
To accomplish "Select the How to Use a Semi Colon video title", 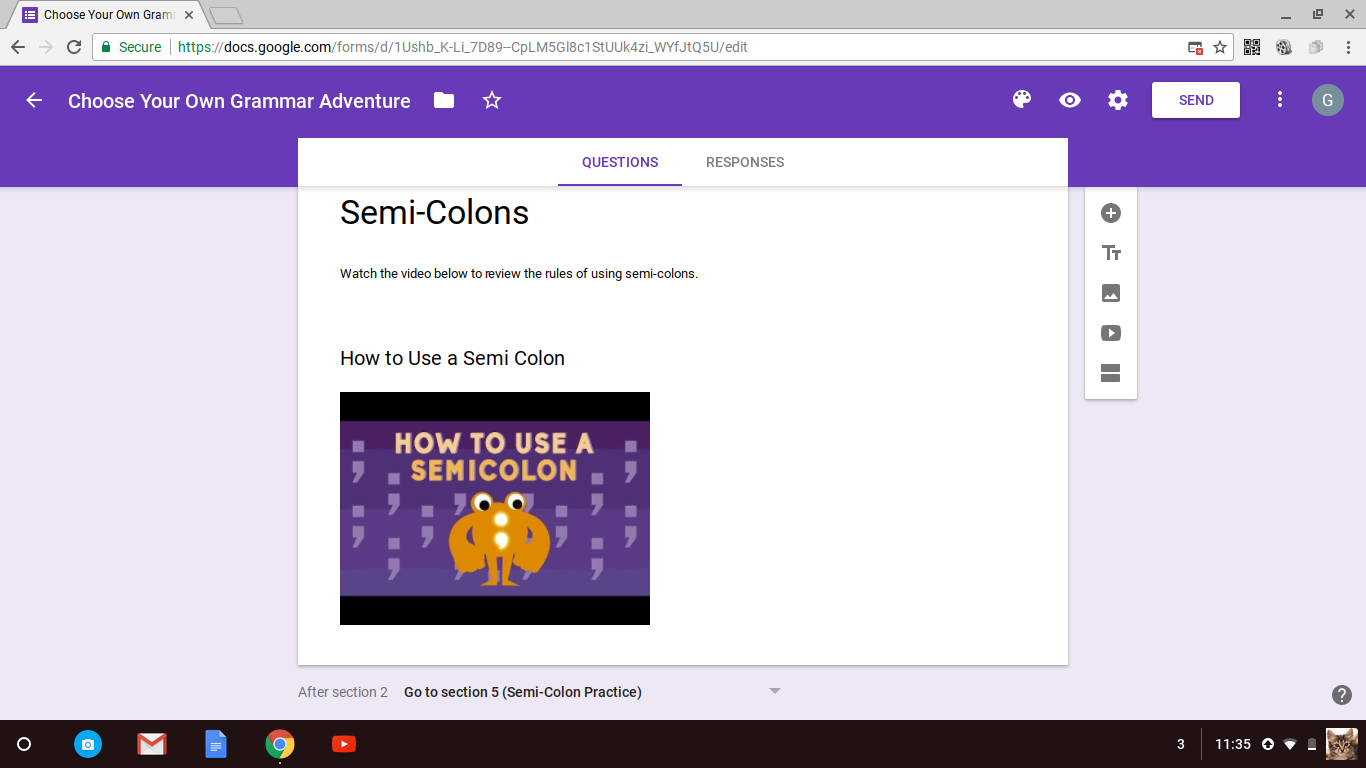I will pyautogui.click(x=452, y=358).
